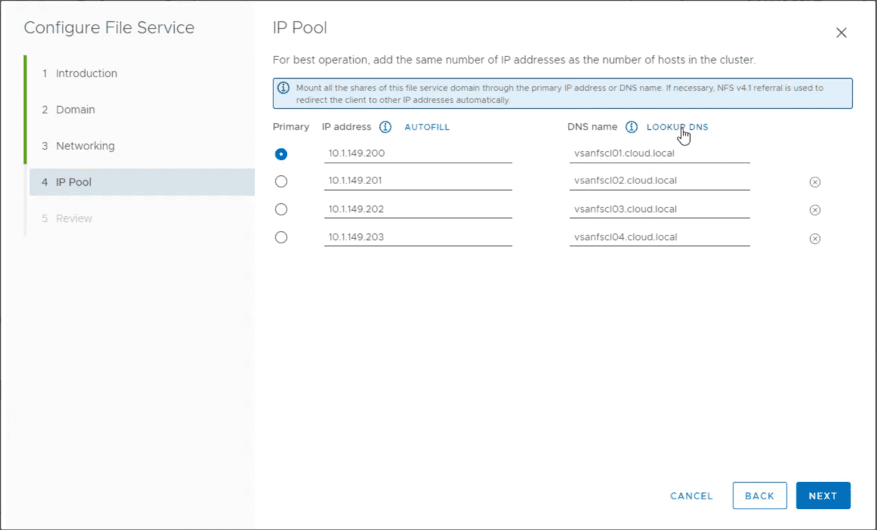The height and width of the screenshot is (530, 877).
Task: Select primary radio for 10.1.149.200
Action: point(281,154)
